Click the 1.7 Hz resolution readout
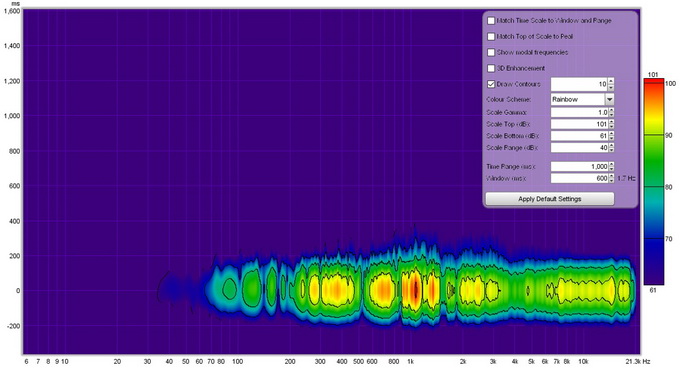Screen dimensions: 680x368 pyautogui.click(x=626, y=178)
